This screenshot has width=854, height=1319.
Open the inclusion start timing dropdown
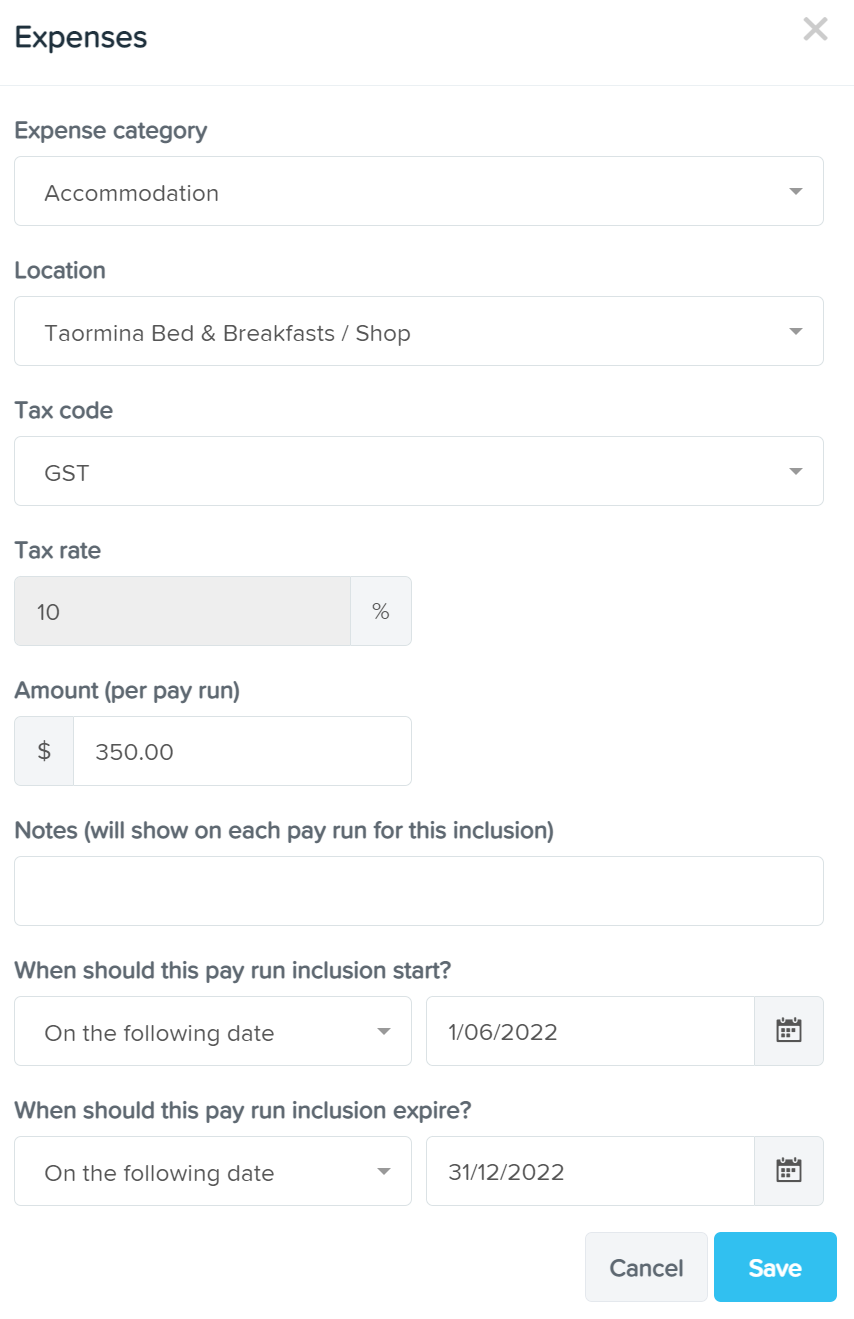point(213,1031)
